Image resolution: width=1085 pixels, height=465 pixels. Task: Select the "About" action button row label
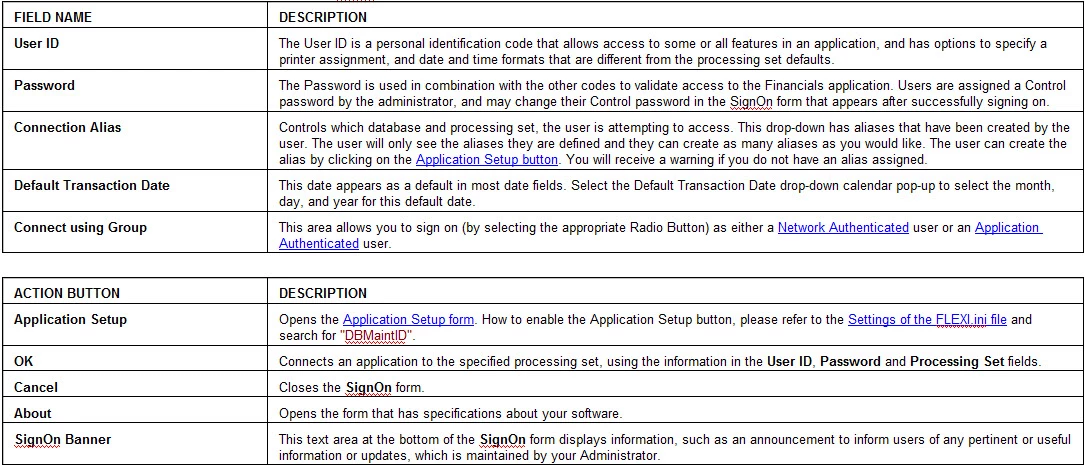33,414
